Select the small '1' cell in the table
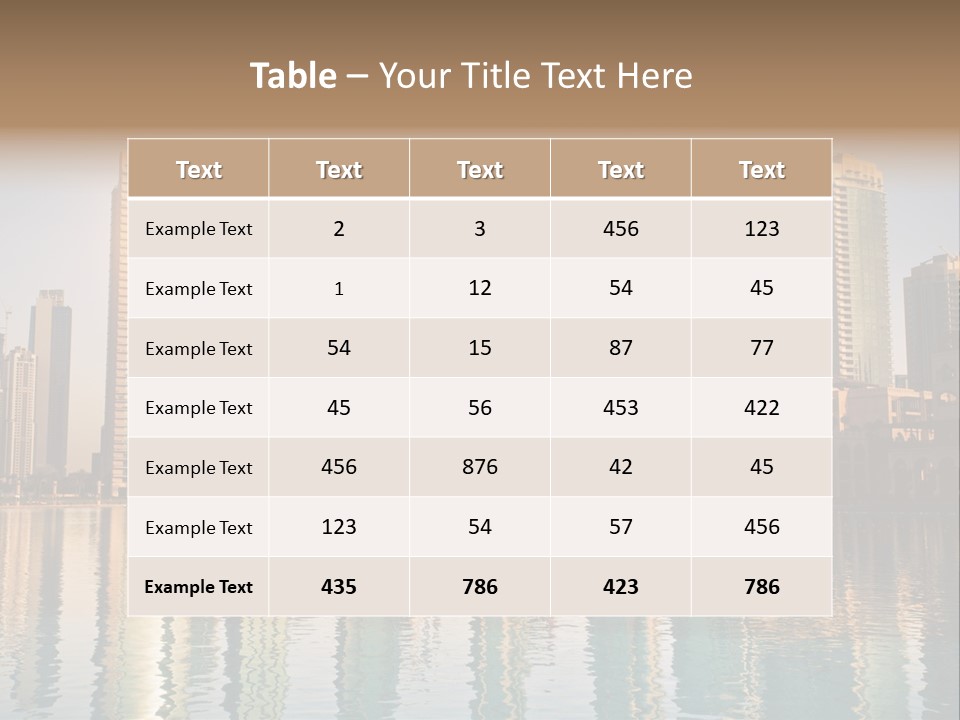This screenshot has width=960, height=720. point(339,288)
